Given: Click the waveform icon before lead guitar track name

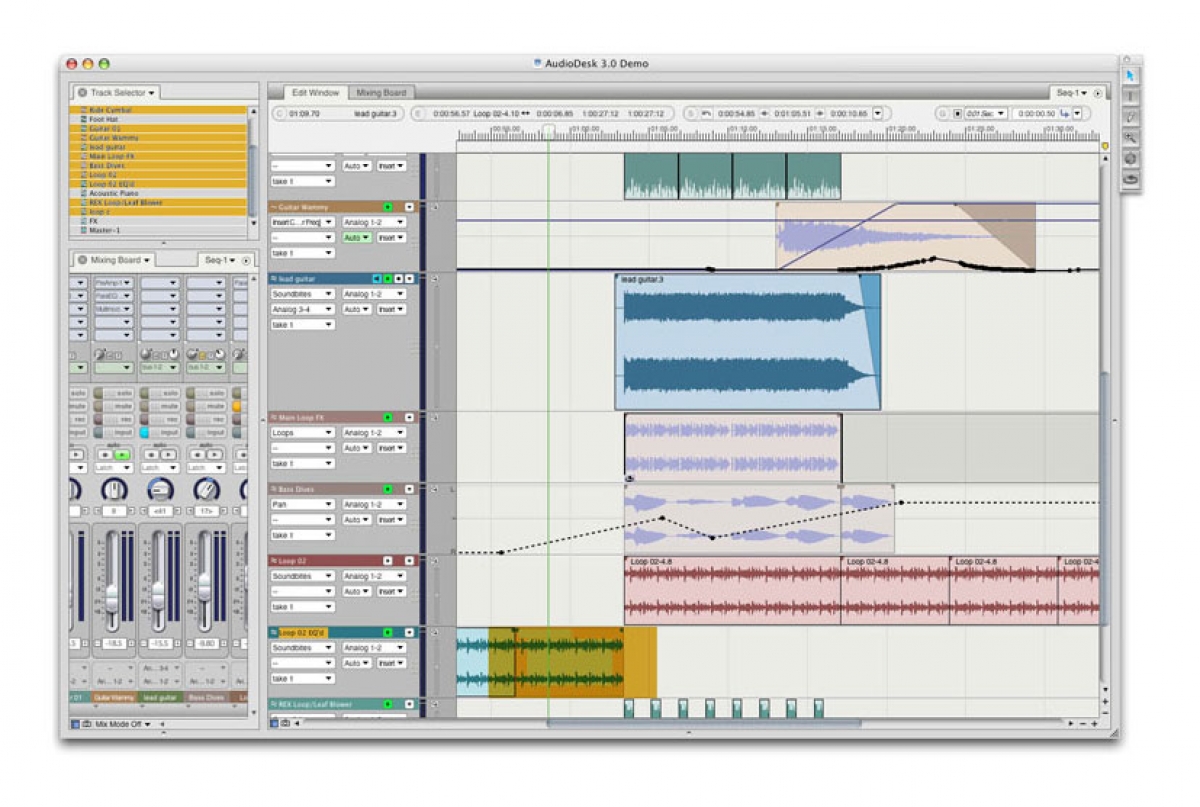Looking at the screenshot, I should [x=274, y=279].
